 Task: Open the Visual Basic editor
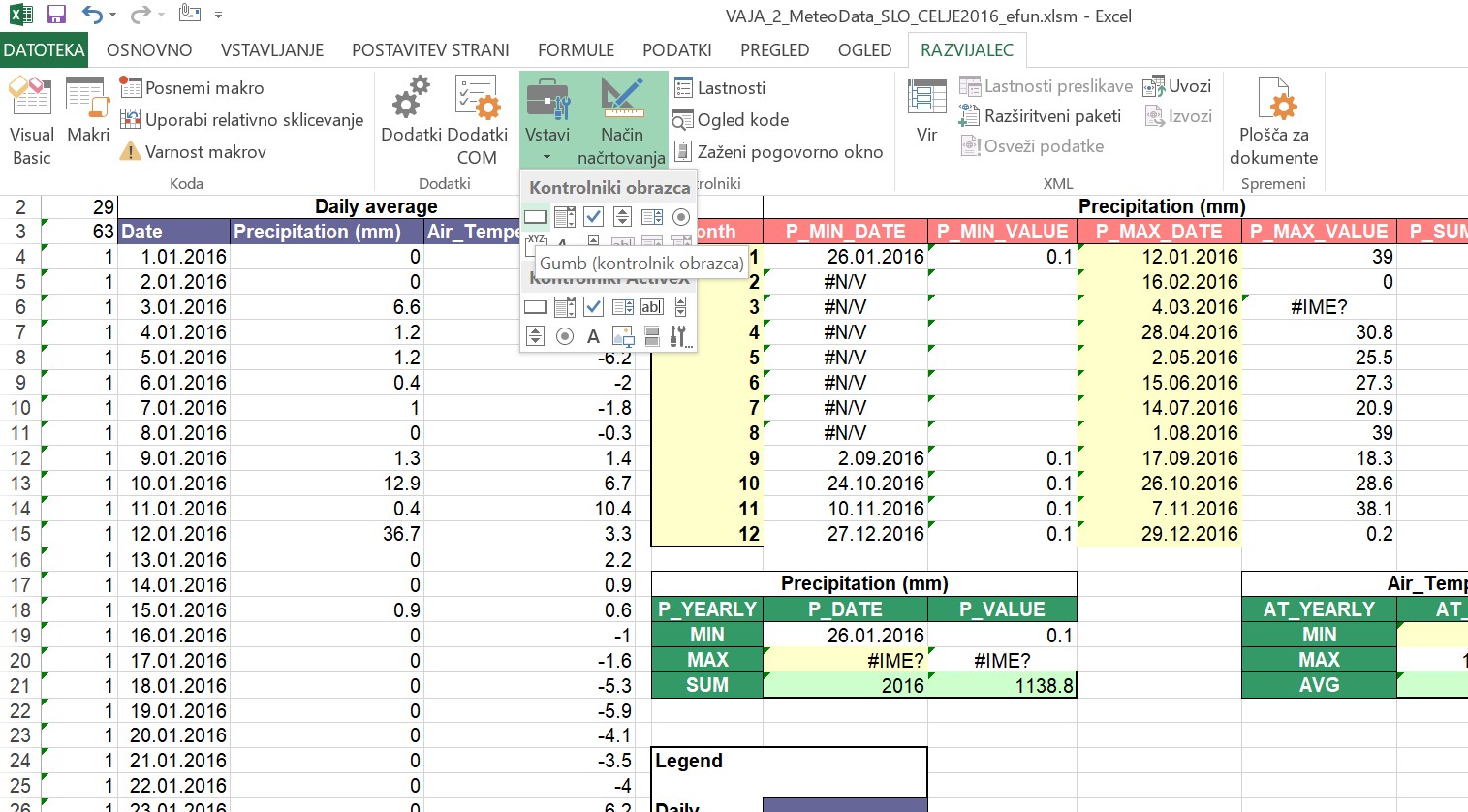pos(31,121)
